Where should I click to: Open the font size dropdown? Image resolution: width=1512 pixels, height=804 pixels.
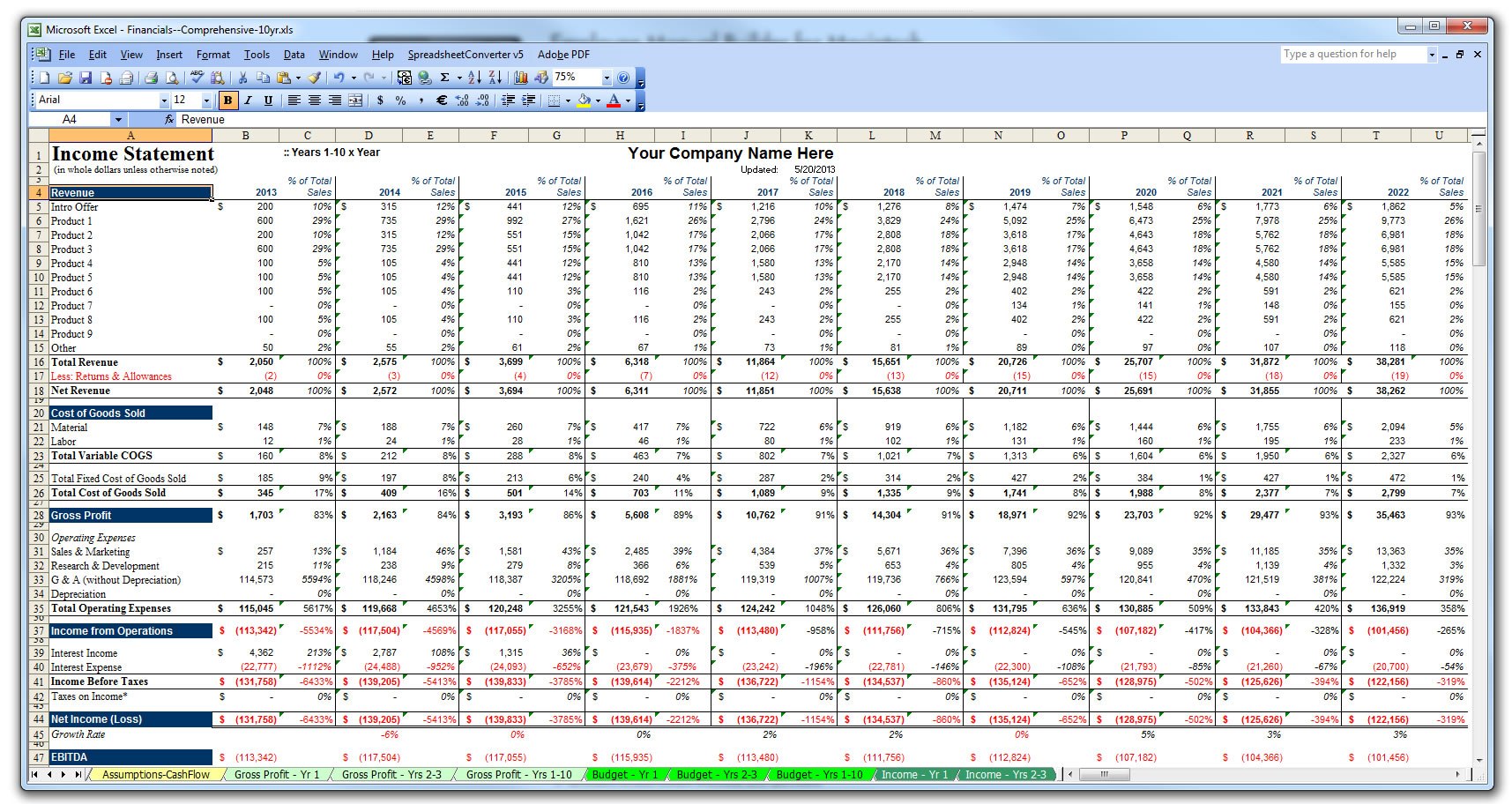(205, 100)
